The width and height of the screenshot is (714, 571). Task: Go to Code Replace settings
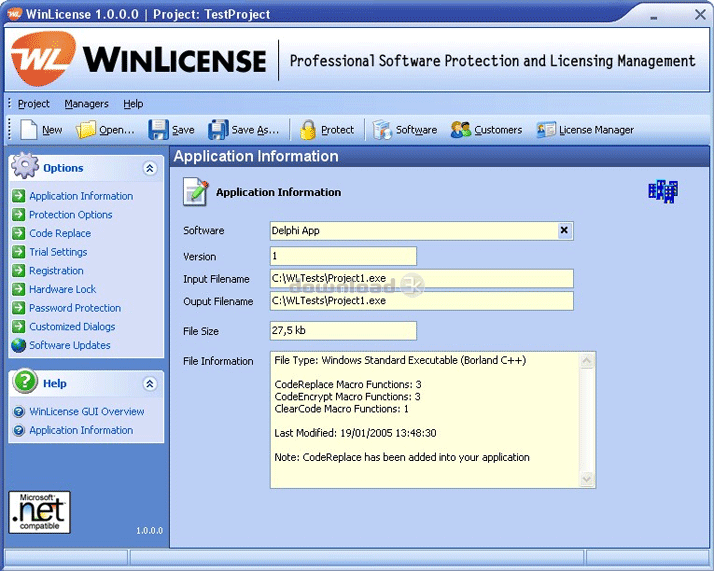(60, 233)
